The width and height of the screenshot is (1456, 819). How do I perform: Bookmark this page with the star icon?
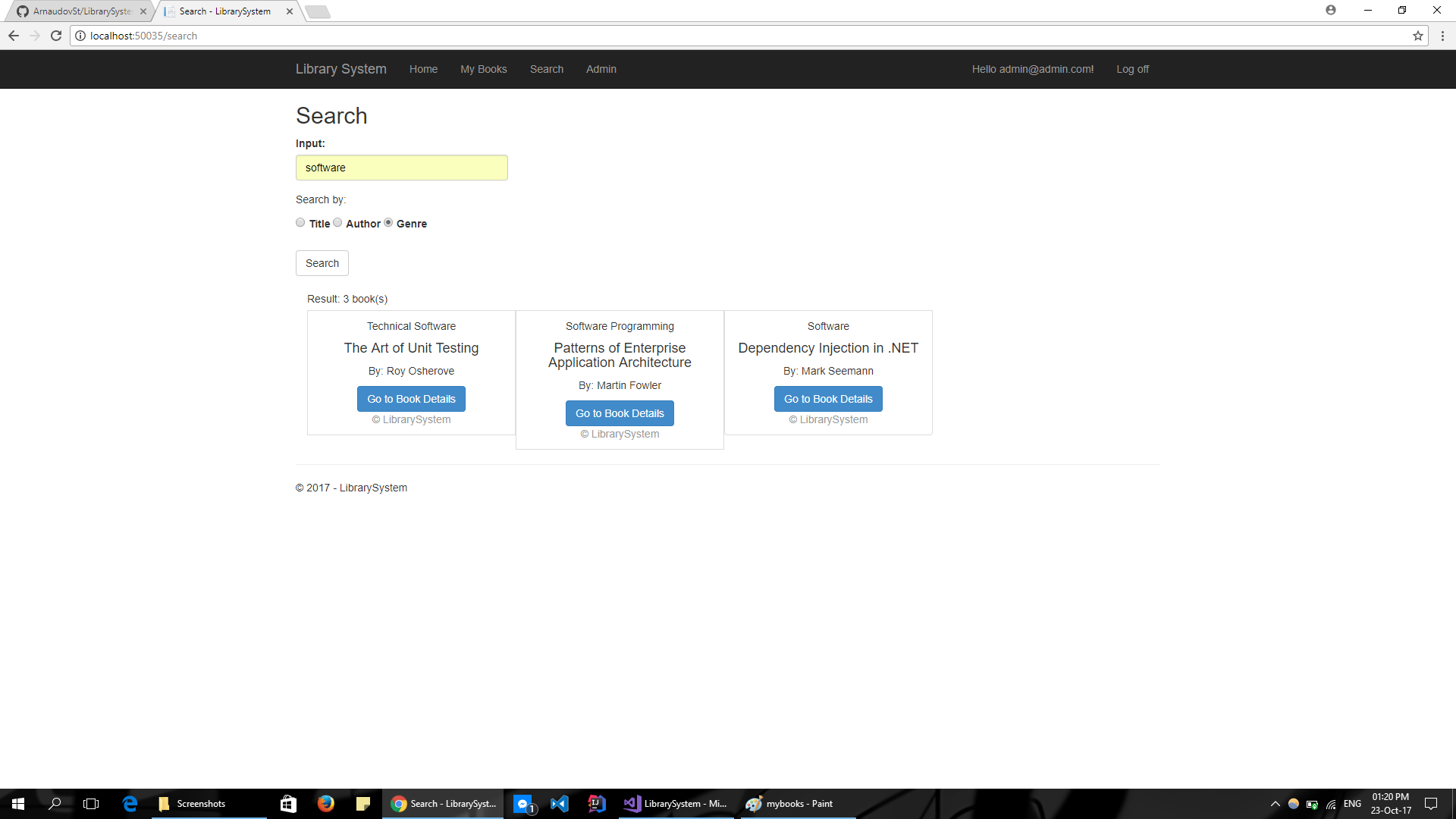[x=1417, y=36]
